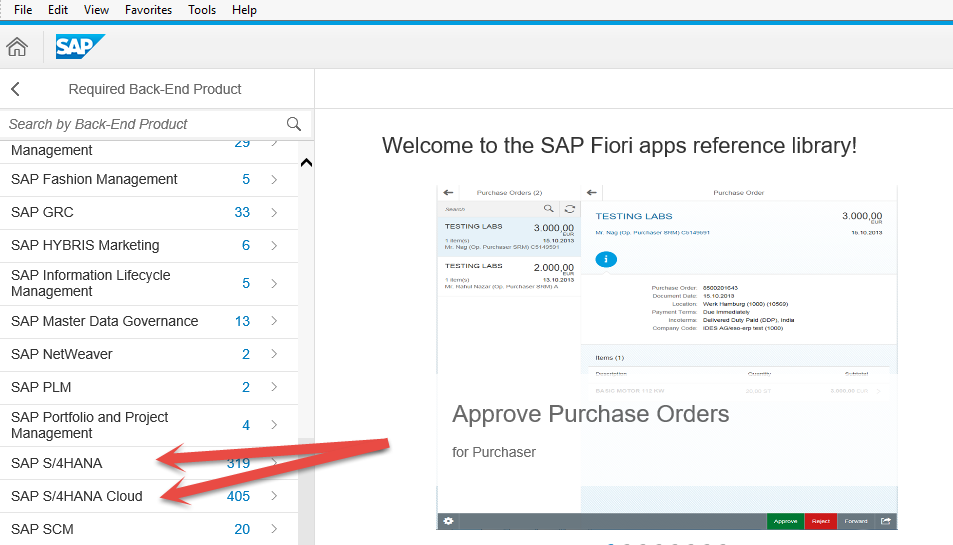The image size is (953, 545).
Task: Click 'for Purchaser' subtitle text
Action: point(494,452)
